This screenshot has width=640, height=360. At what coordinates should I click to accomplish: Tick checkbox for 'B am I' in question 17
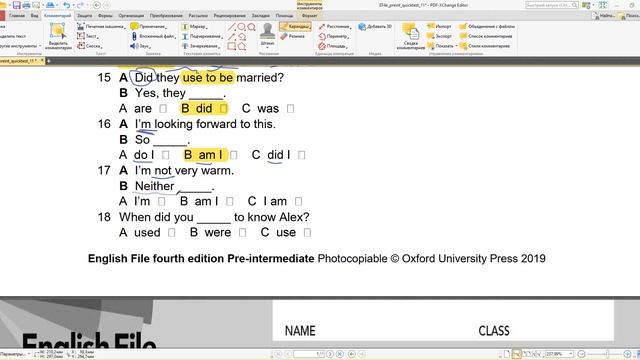[230, 202]
